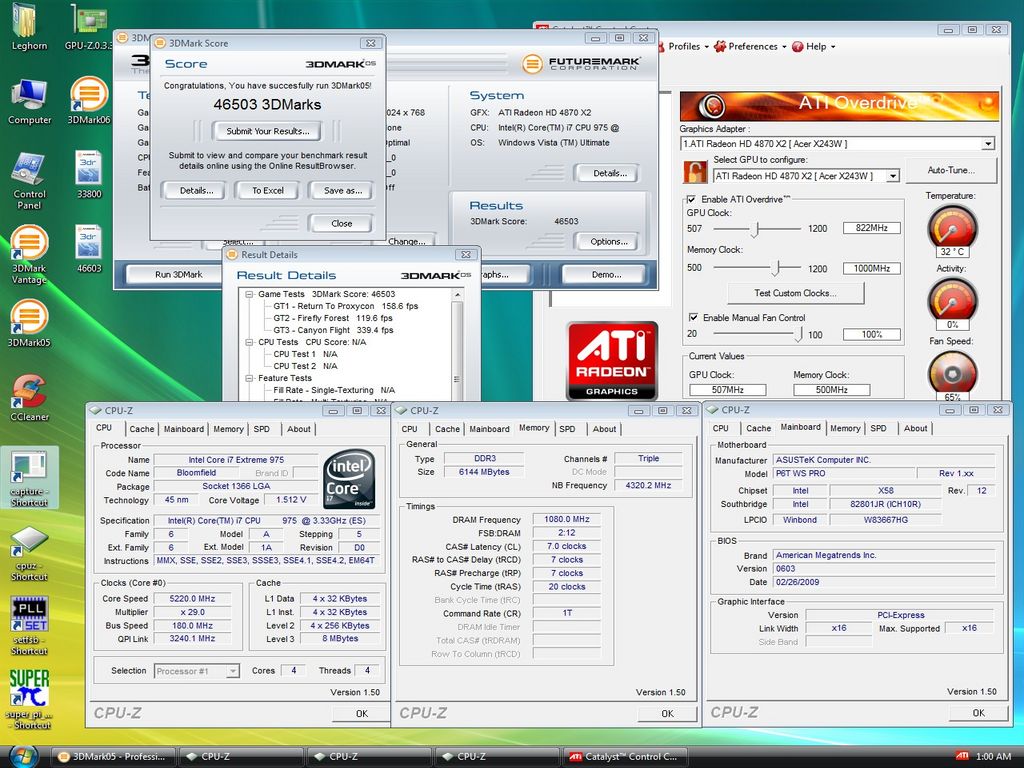The height and width of the screenshot is (768, 1024).
Task: Toggle the Enable ATI Overdrive checkbox
Action: (692, 199)
